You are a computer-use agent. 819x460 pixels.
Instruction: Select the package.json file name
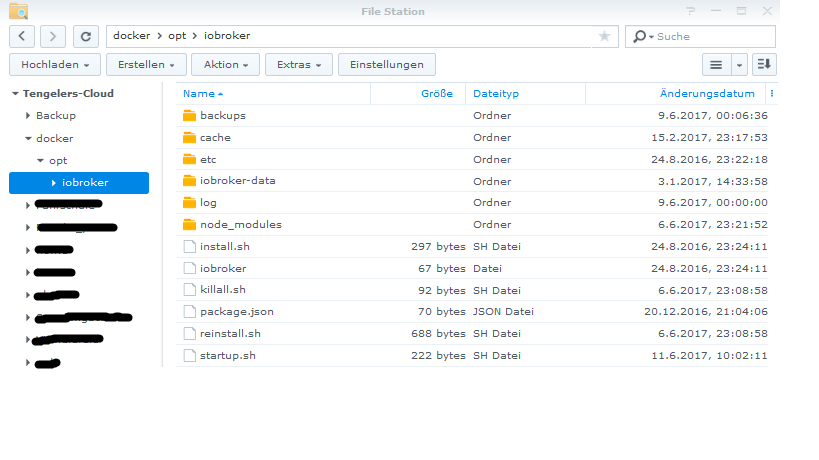tap(237, 312)
